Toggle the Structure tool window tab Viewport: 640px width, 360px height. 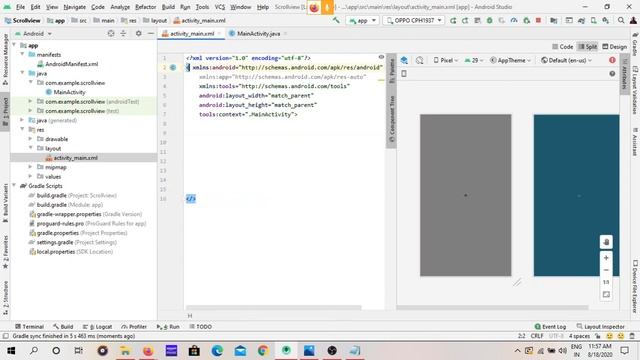[x=5, y=298]
